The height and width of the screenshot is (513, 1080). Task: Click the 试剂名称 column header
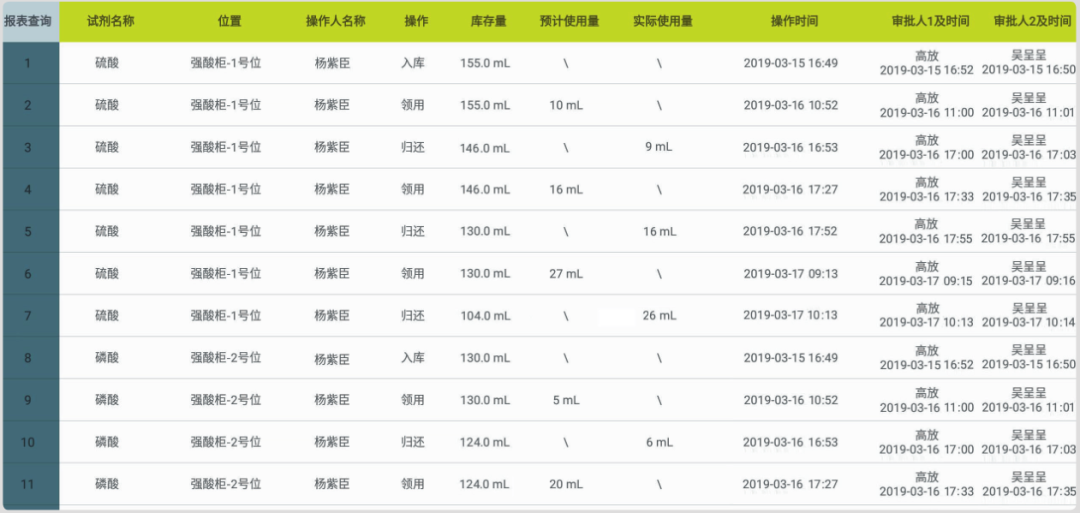pos(110,21)
